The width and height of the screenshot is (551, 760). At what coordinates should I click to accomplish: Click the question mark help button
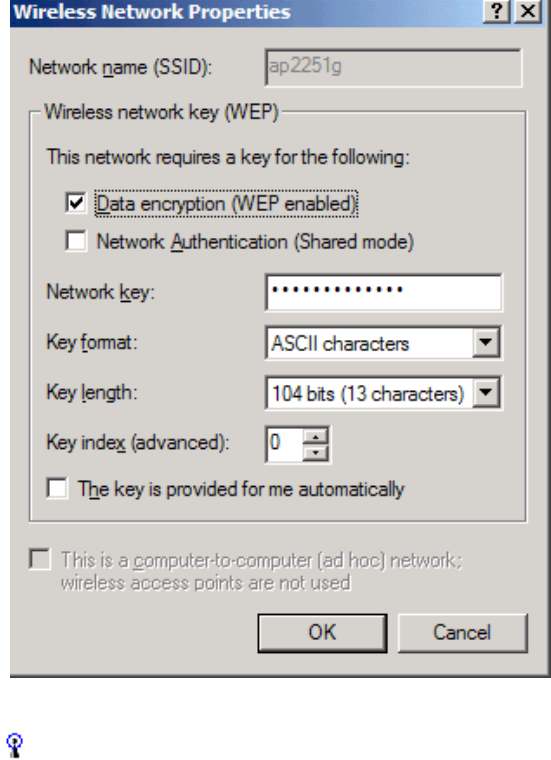tap(497, 11)
